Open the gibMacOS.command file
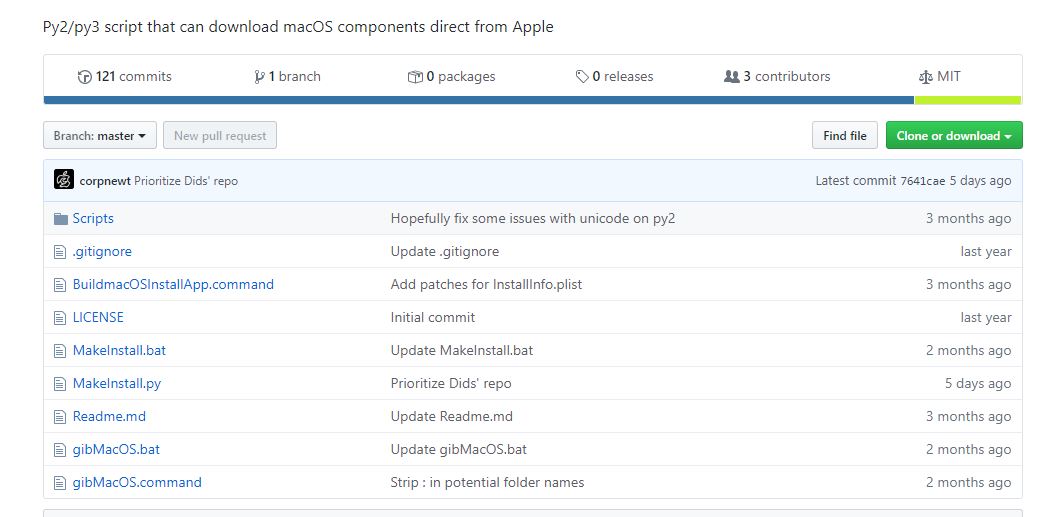Image resolution: width=1061 pixels, height=517 pixels. (x=137, y=482)
